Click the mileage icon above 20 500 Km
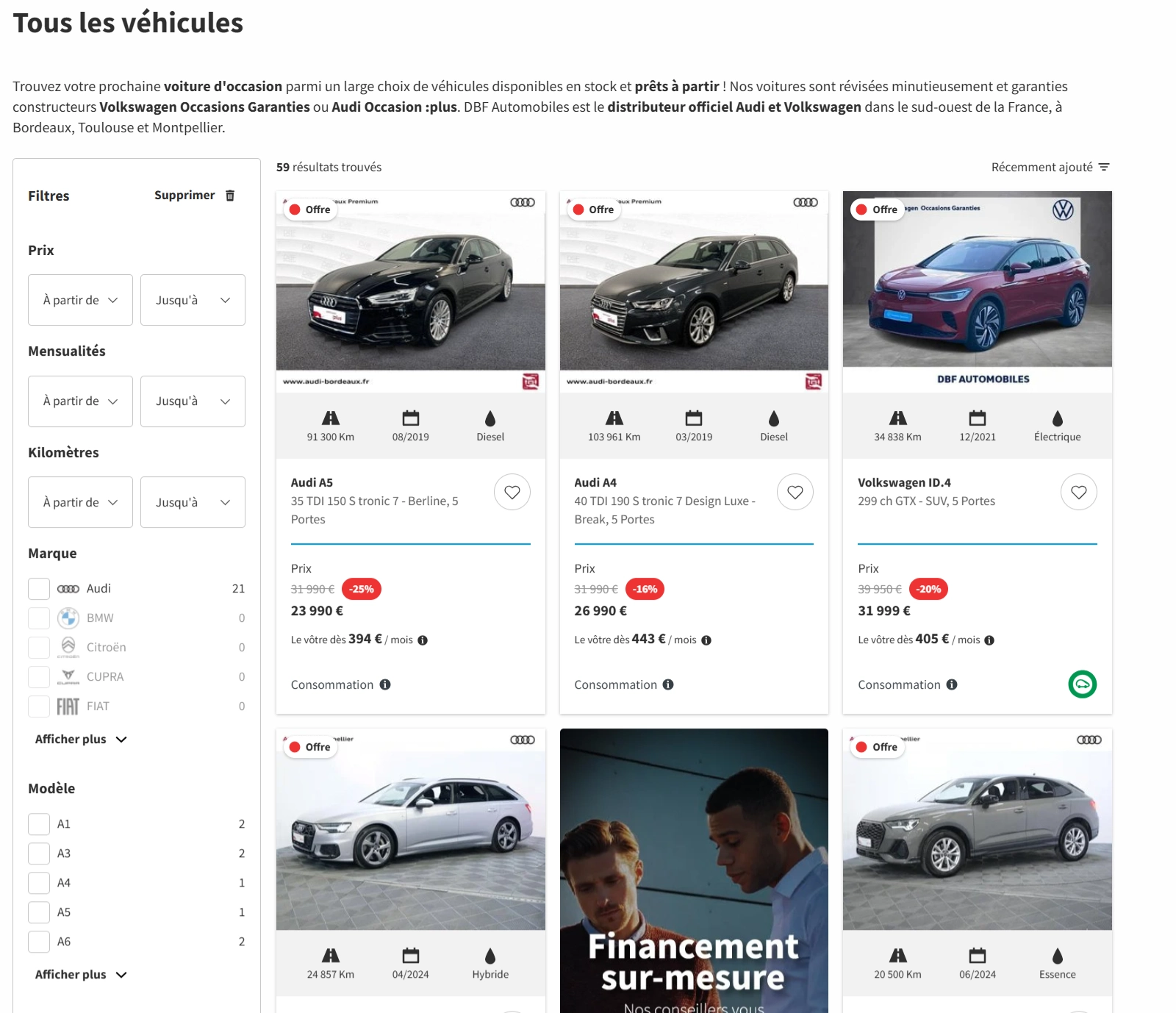 click(x=898, y=956)
